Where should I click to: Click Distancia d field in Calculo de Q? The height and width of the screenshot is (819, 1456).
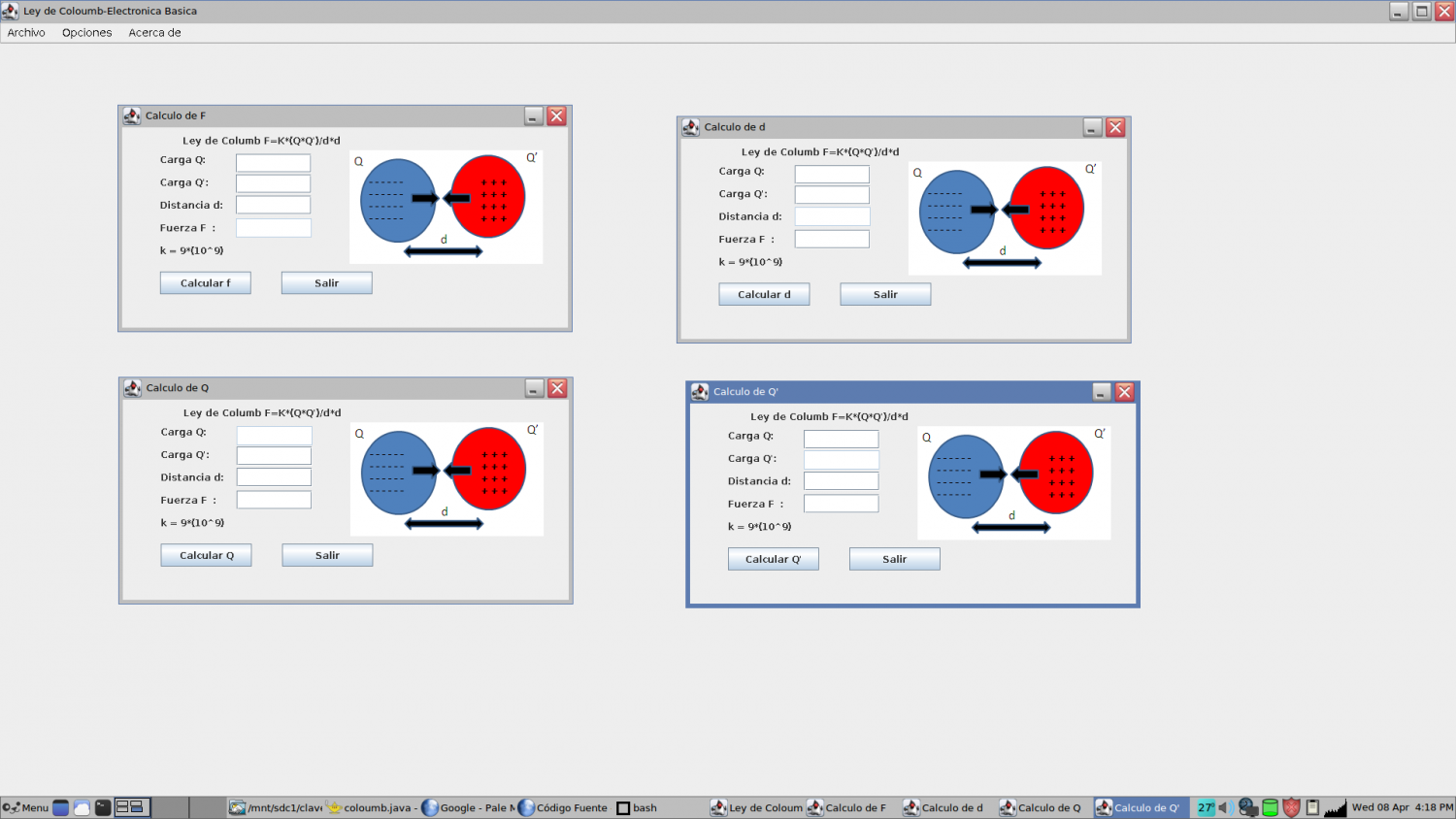click(x=274, y=477)
